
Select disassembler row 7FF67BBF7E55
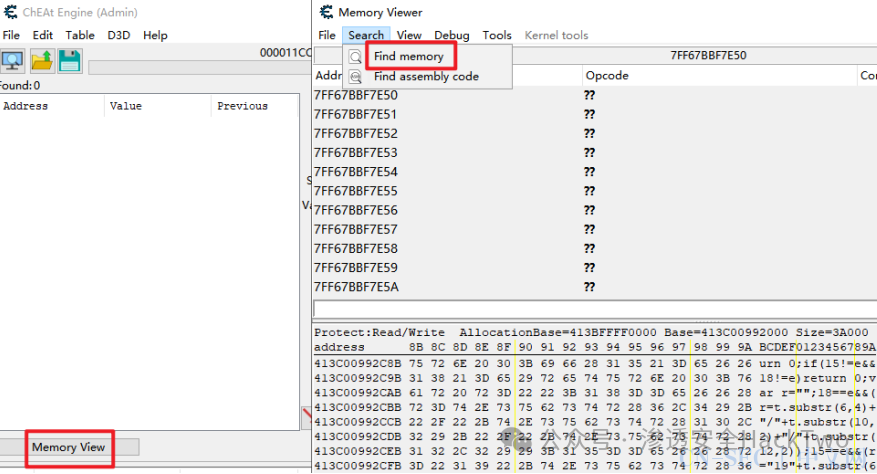point(595,191)
